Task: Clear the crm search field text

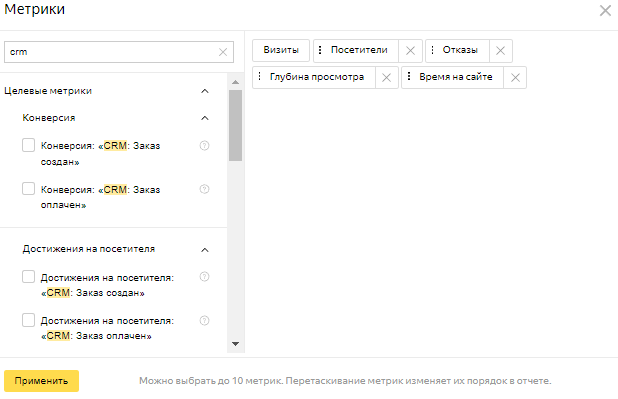Action: pos(223,52)
